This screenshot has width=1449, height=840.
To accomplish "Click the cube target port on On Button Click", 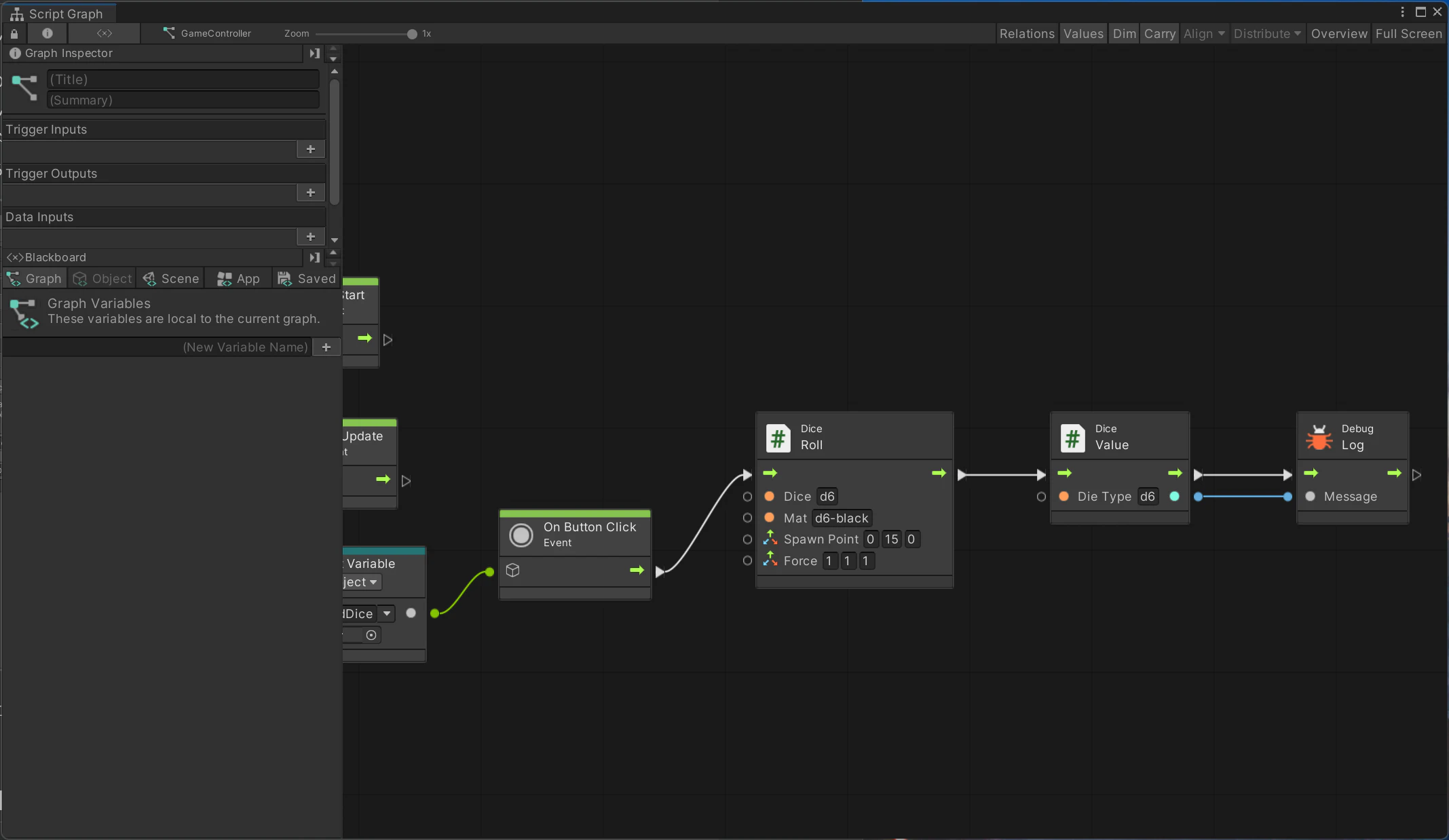I will [513, 571].
